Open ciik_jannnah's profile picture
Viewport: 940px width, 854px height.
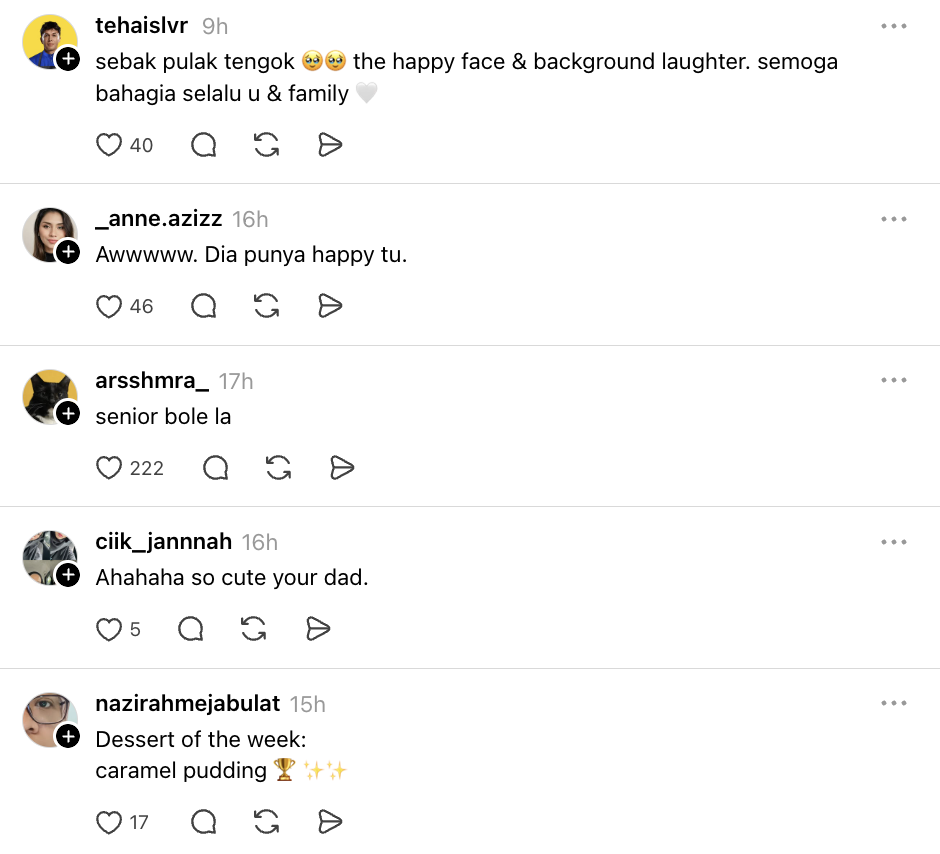(x=49, y=557)
